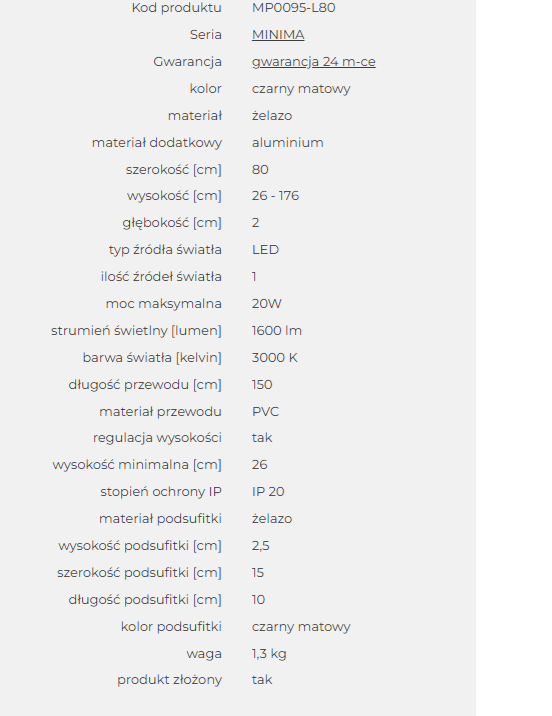Screen dimensions: 552x716
Task: Click the żelazo materiał value
Action: 272,116
